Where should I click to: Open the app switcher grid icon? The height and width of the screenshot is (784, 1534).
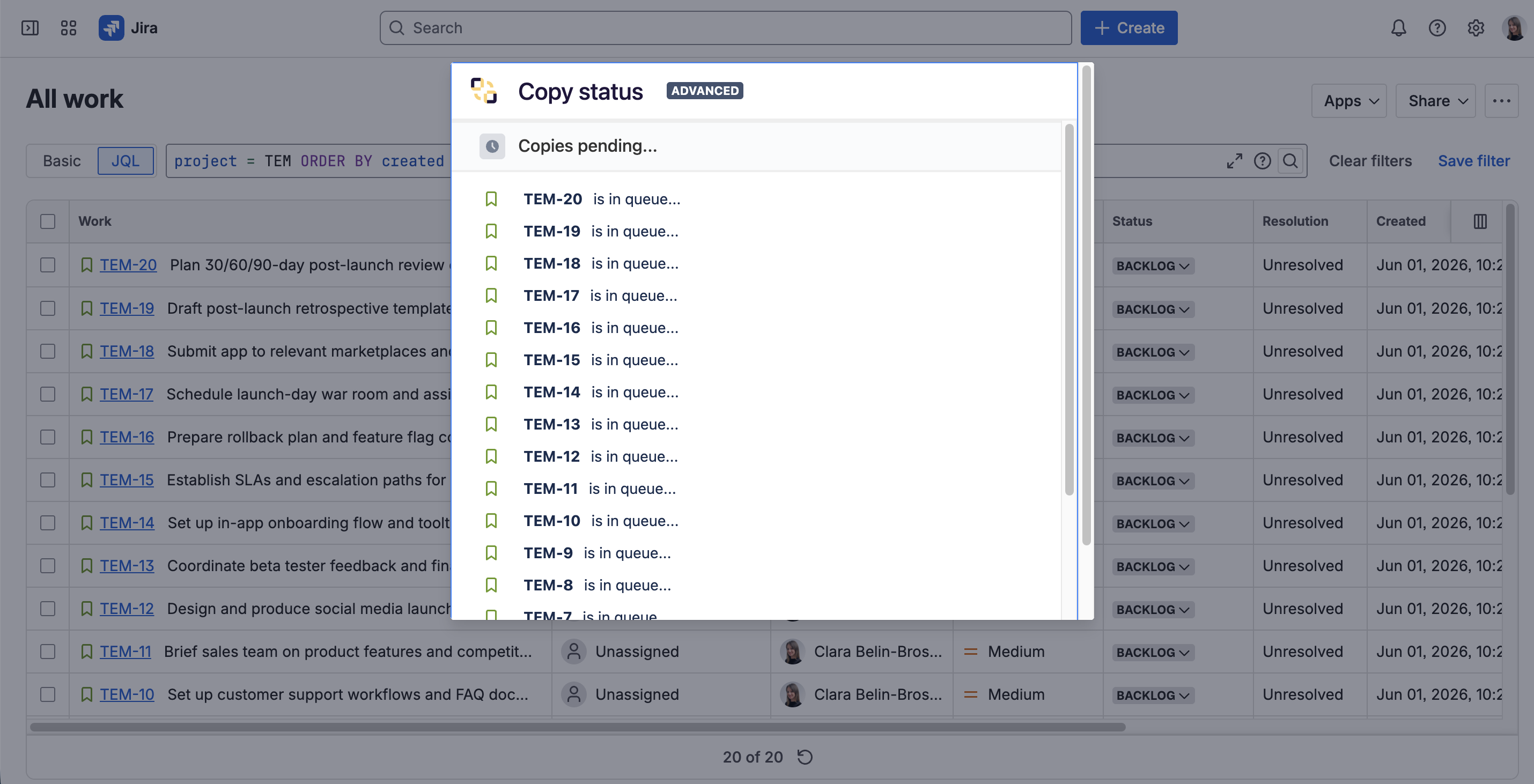pos(69,28)
